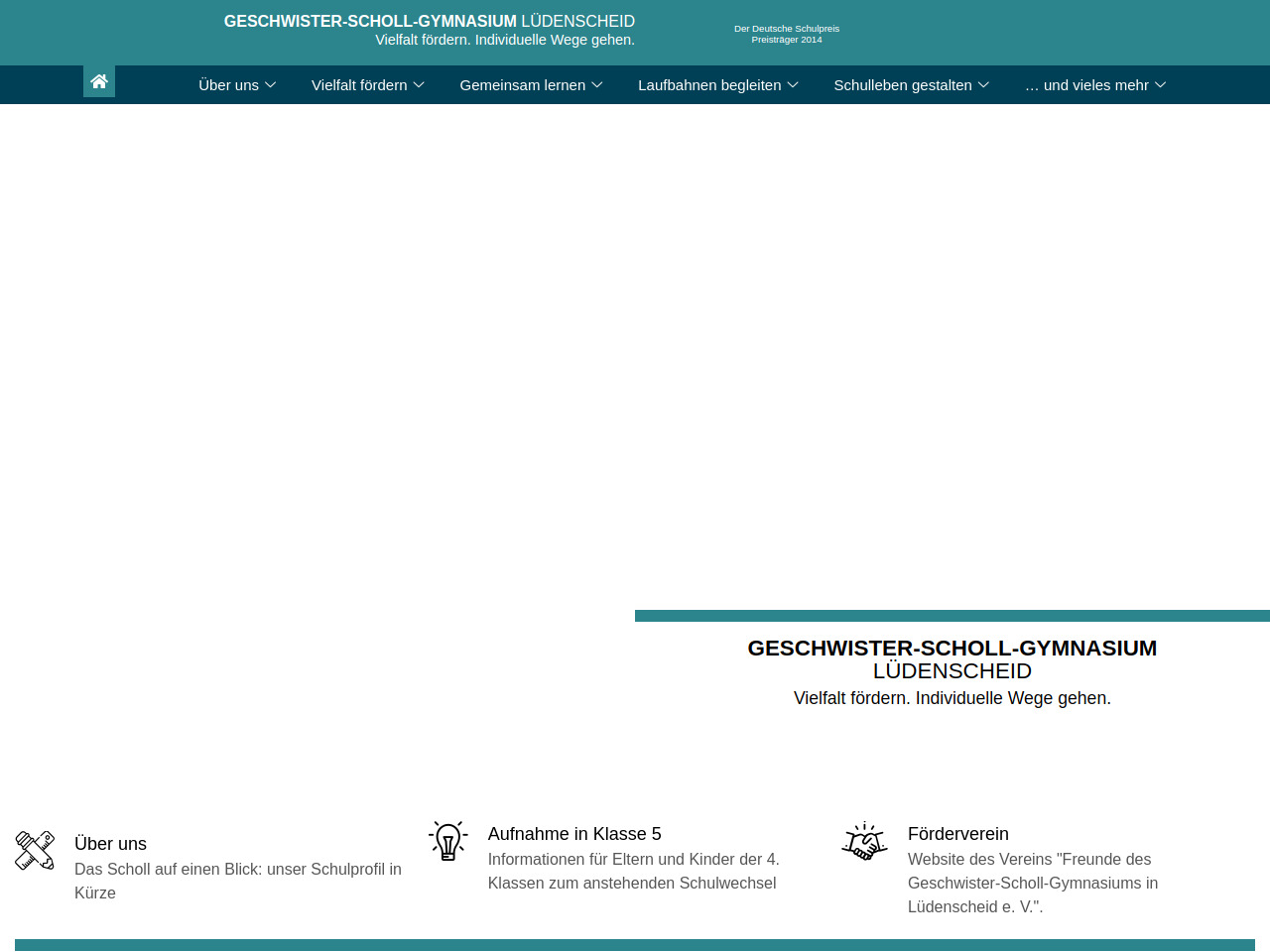Click the home icon in navigation bar
The width and height of the screenshot is (1270, 952).
99,81
